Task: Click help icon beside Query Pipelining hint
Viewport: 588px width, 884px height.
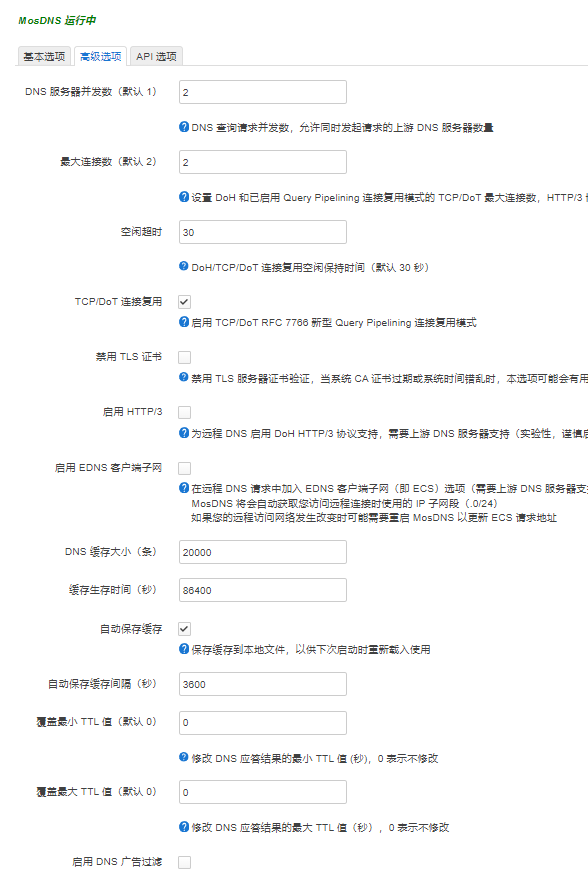Action: tap(184, 322)
